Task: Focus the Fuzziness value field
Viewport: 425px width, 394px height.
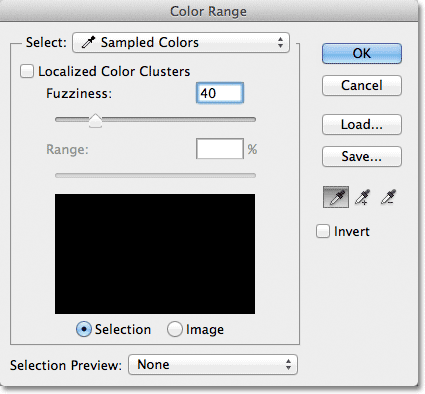Action: coord(220,93)
